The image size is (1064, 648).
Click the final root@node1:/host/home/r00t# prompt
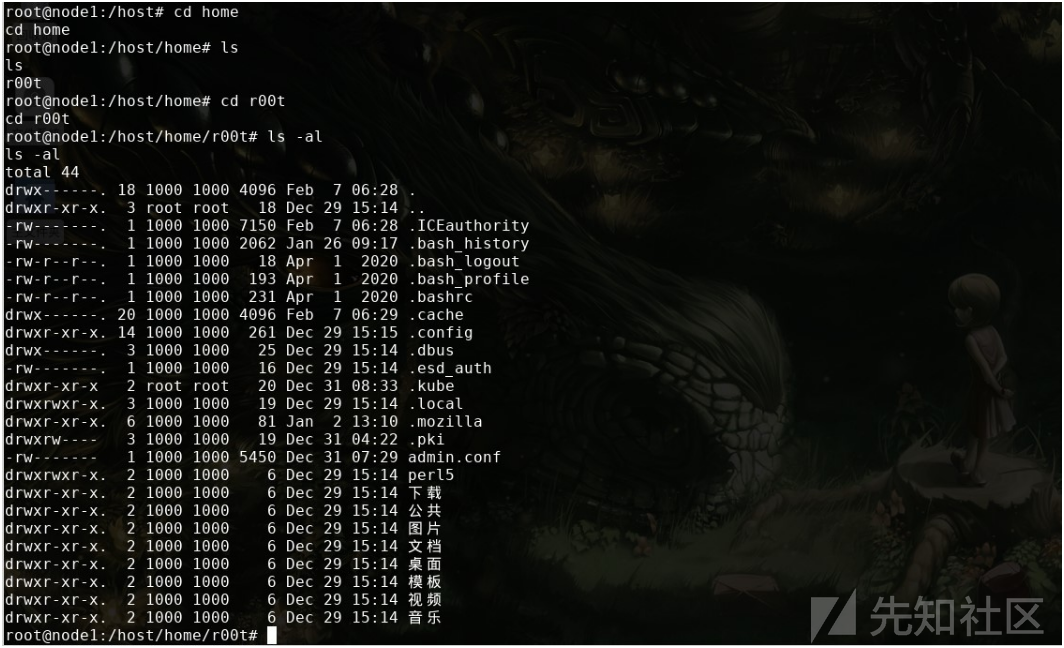[x=132, y=635]
